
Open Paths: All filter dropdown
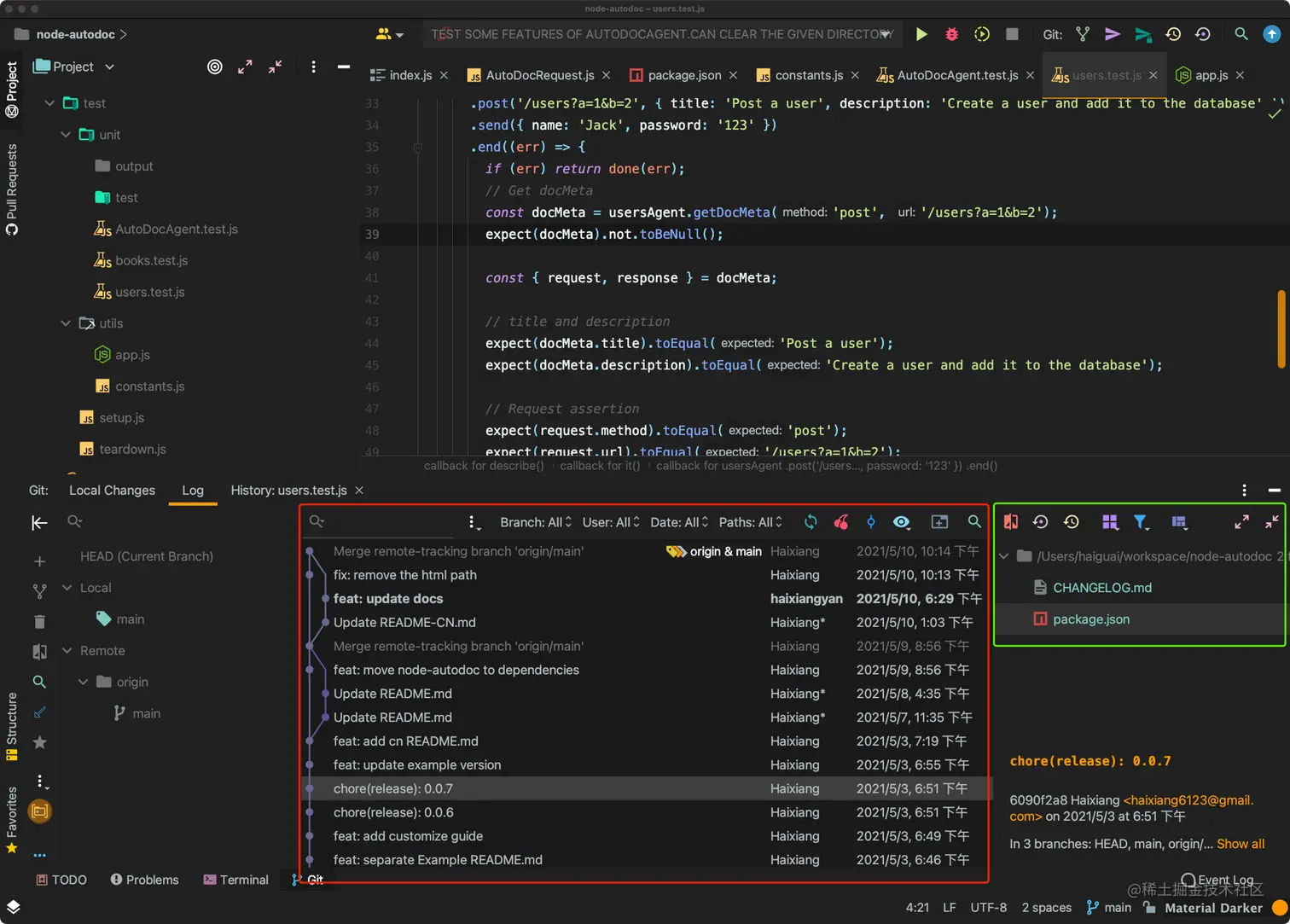(750, 522)
